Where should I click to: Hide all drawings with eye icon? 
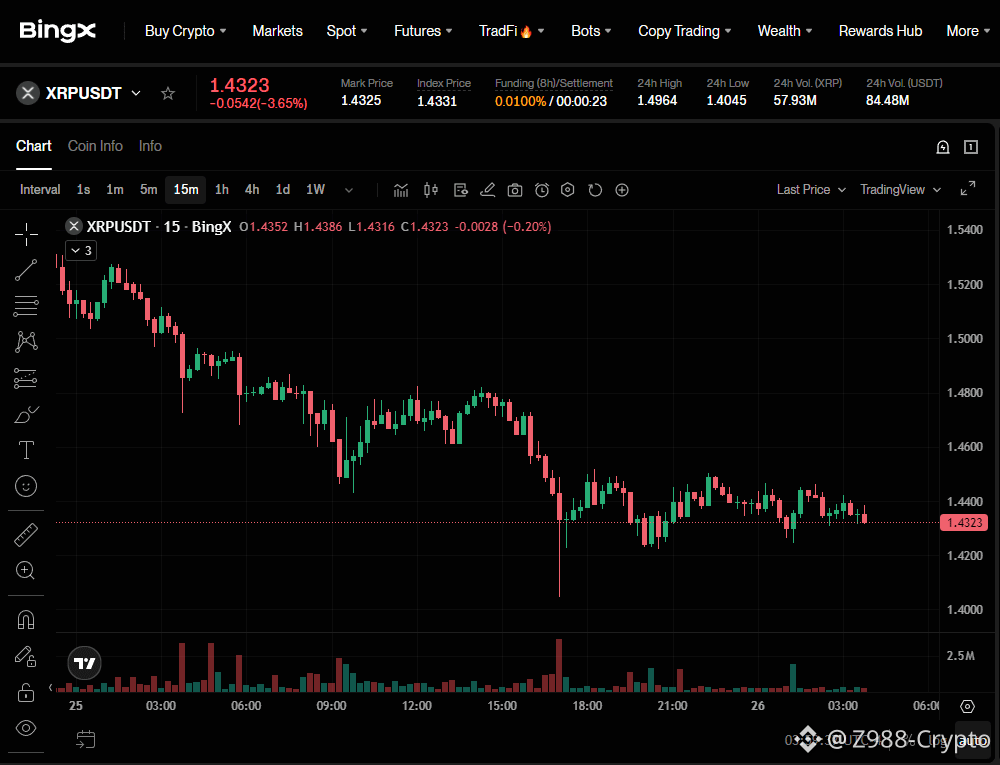pyautogui.click(x=26, y=728)
